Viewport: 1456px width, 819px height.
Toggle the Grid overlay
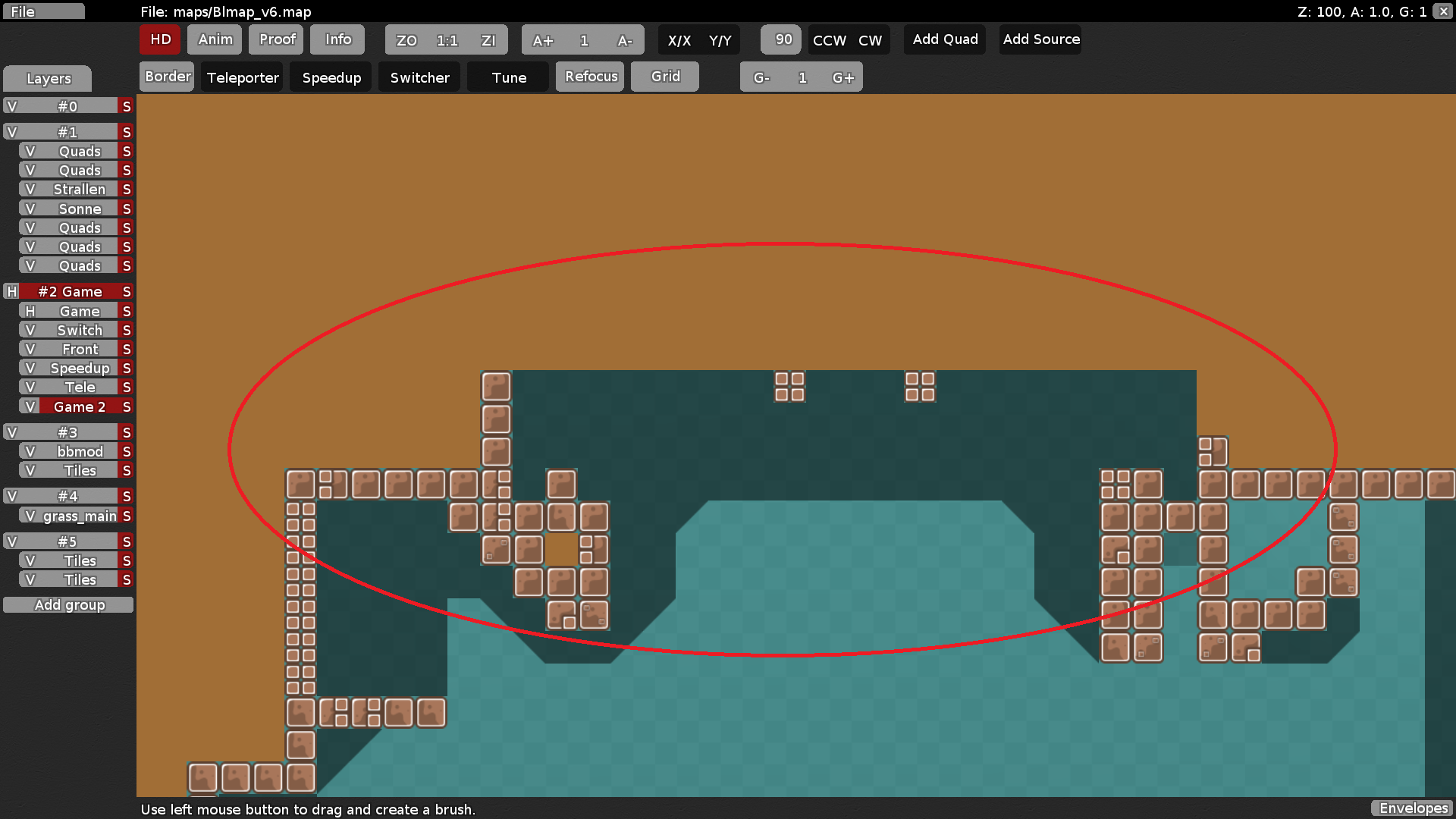(664, 77)
